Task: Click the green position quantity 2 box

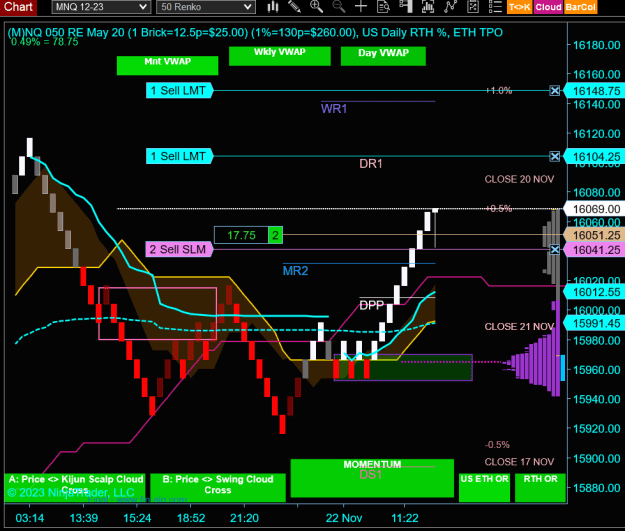Action: click(275, 235)
